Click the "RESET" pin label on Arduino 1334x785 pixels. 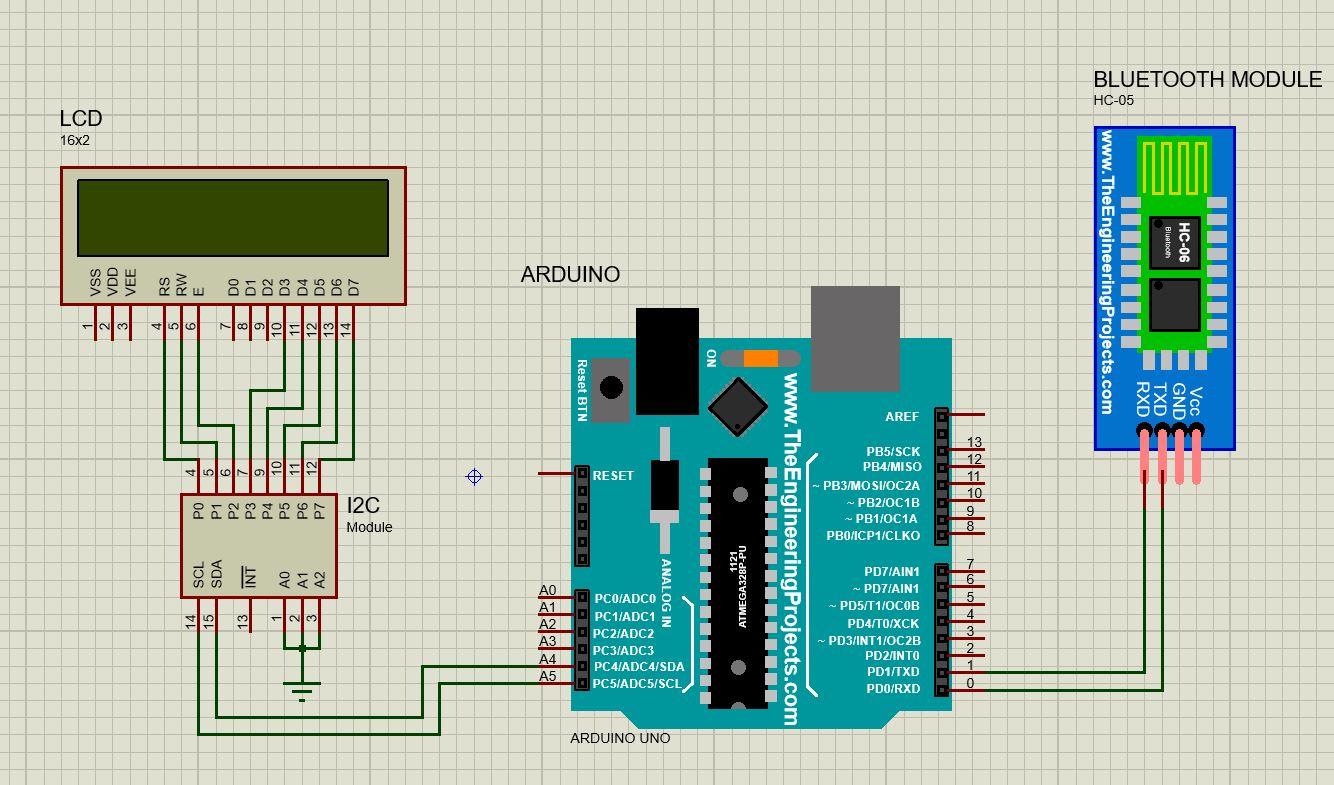point(613,475)
